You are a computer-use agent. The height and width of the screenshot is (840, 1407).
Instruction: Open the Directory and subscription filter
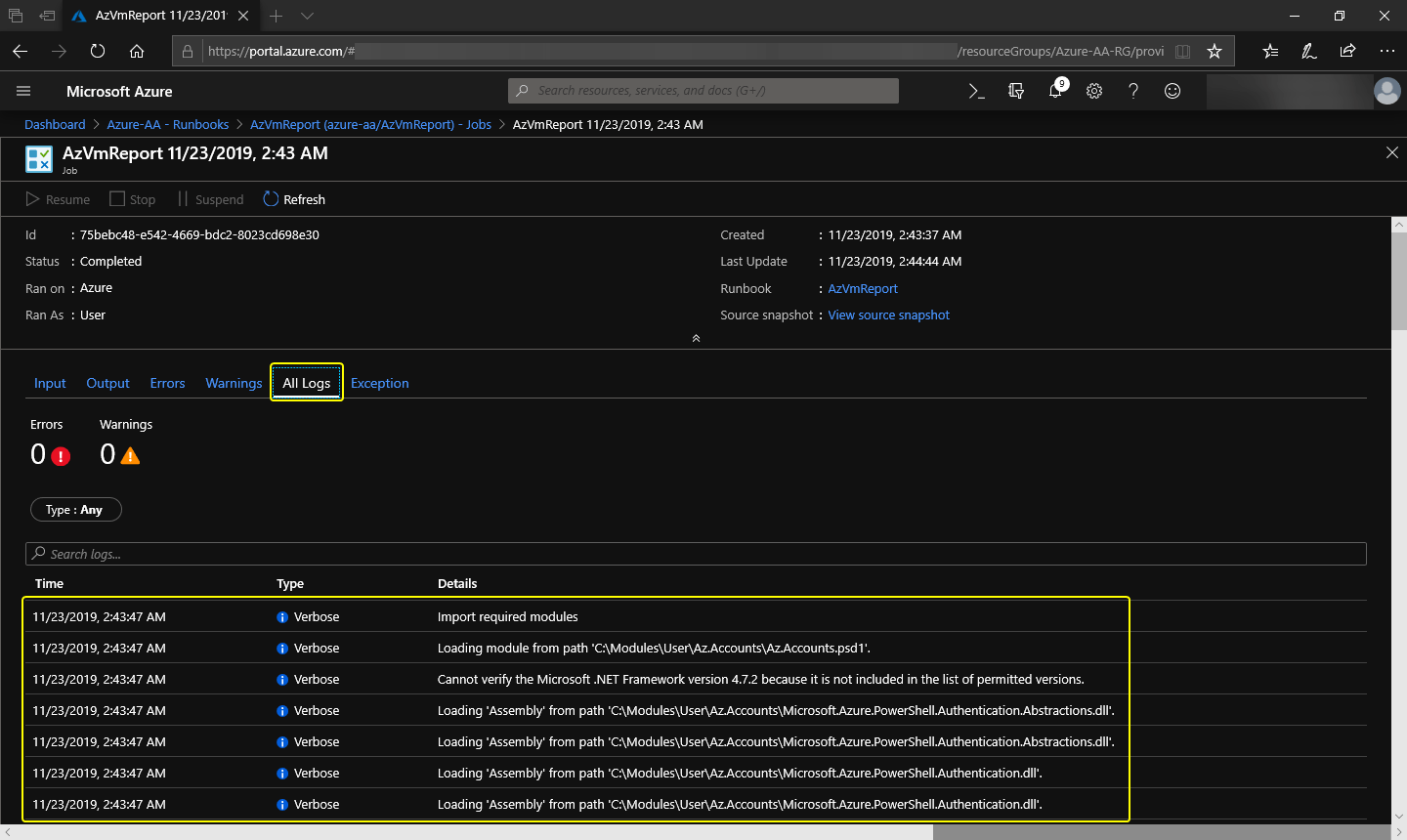coord(1016,91)
